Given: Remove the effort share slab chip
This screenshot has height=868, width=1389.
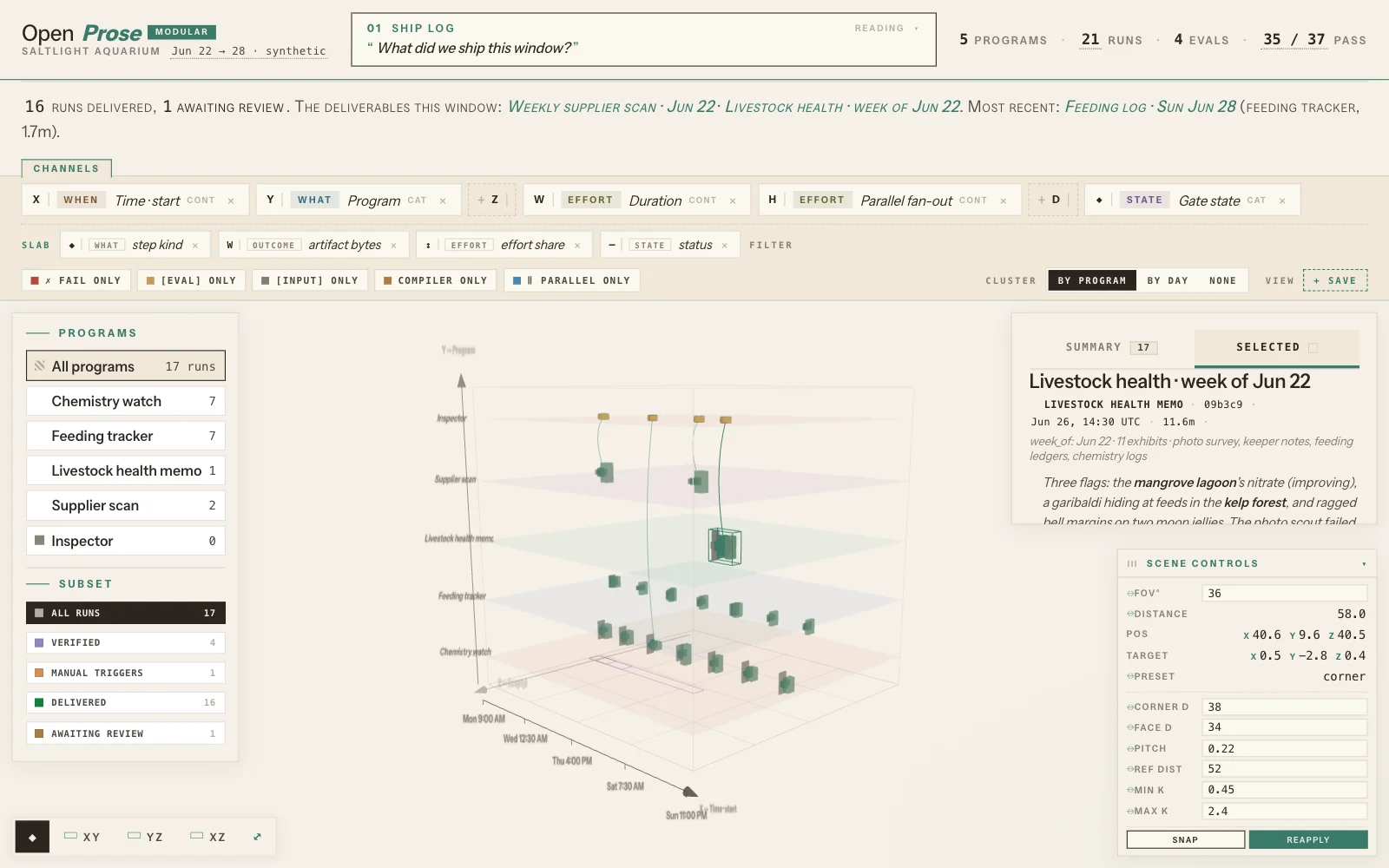Looking at the screenshot, I should pos(577,246).
